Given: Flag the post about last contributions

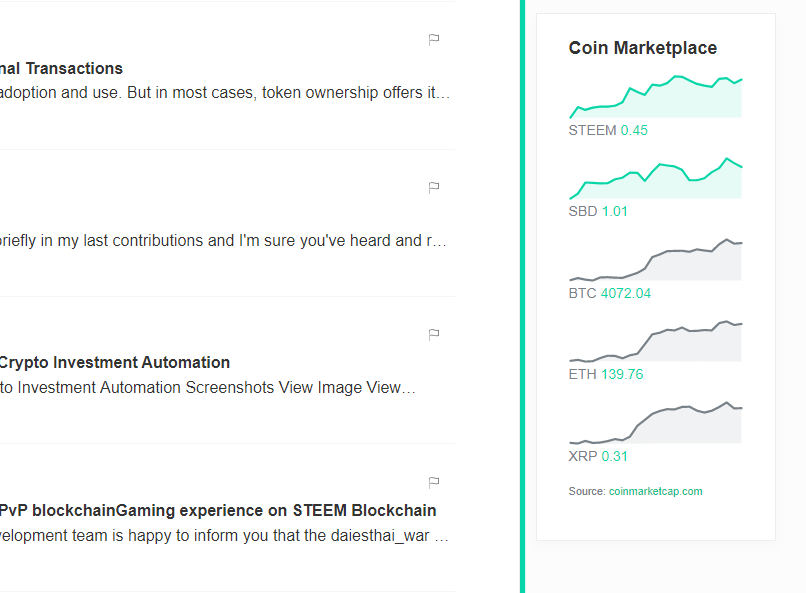Looking at the screenshot, I should 434,188.
